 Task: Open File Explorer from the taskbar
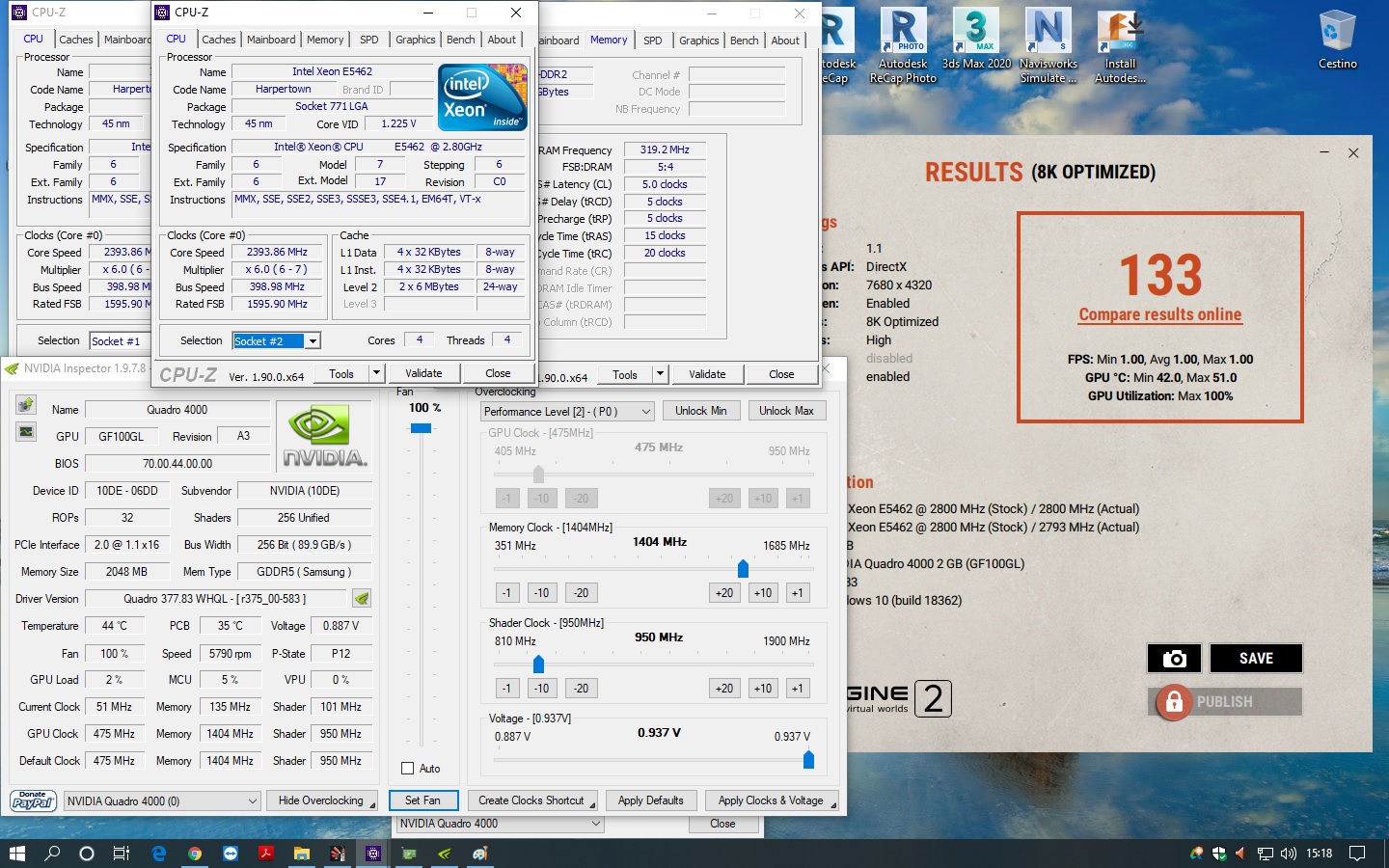pyautogui.click(x=302, y=853)
